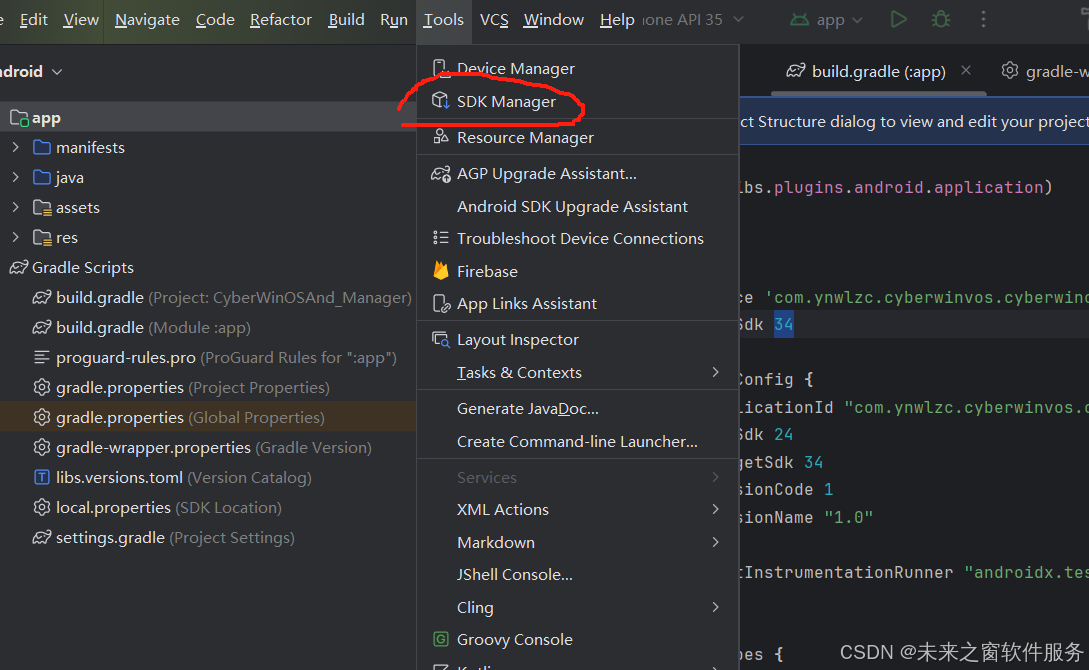Expand the assets folder

tap(15, 207)
